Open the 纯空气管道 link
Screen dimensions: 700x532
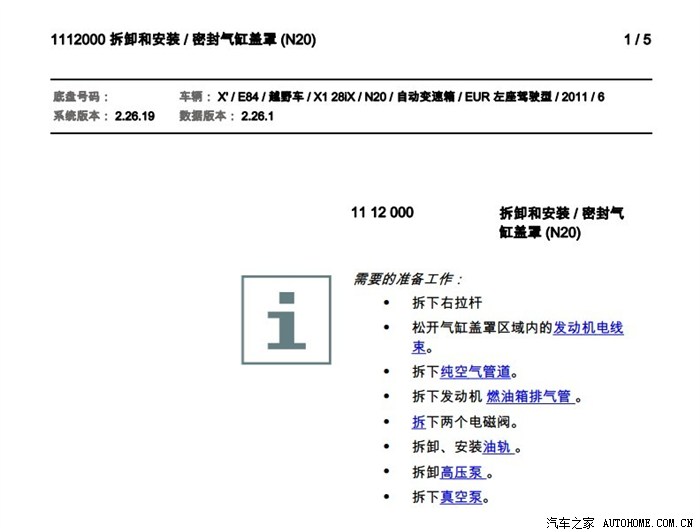[475, 372]
